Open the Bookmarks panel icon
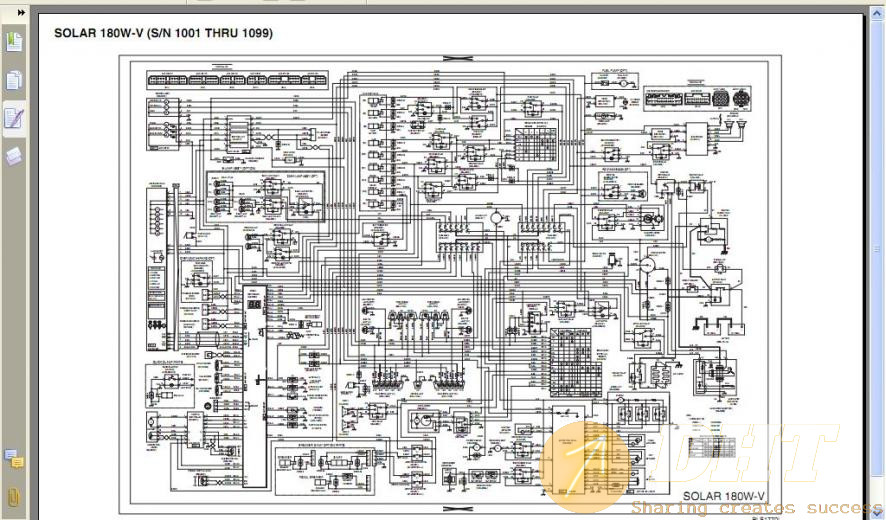The width and height of the screenshot is (886, 520). [x=14, y=43]
